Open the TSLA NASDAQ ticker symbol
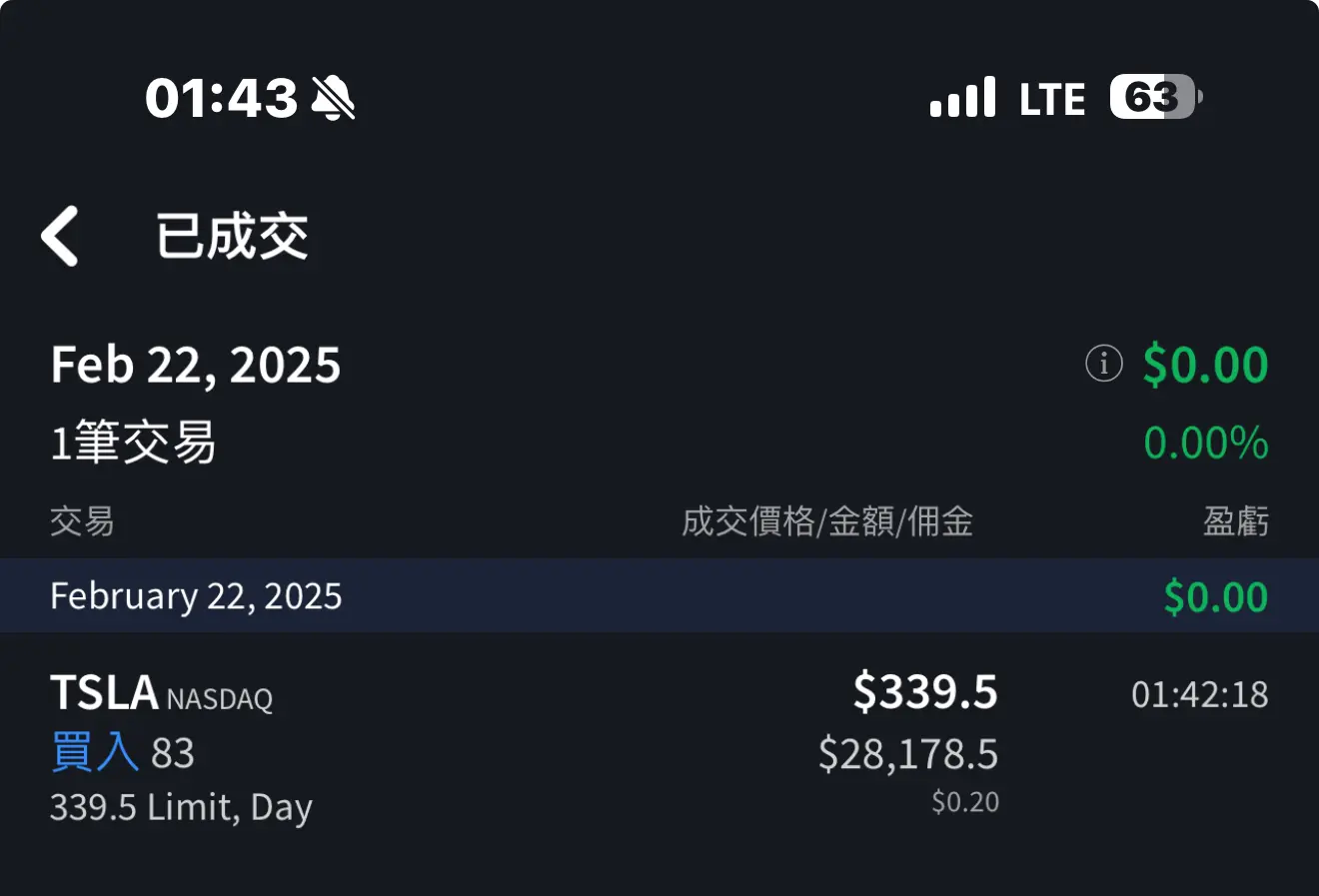 click(x=160, y=692)
